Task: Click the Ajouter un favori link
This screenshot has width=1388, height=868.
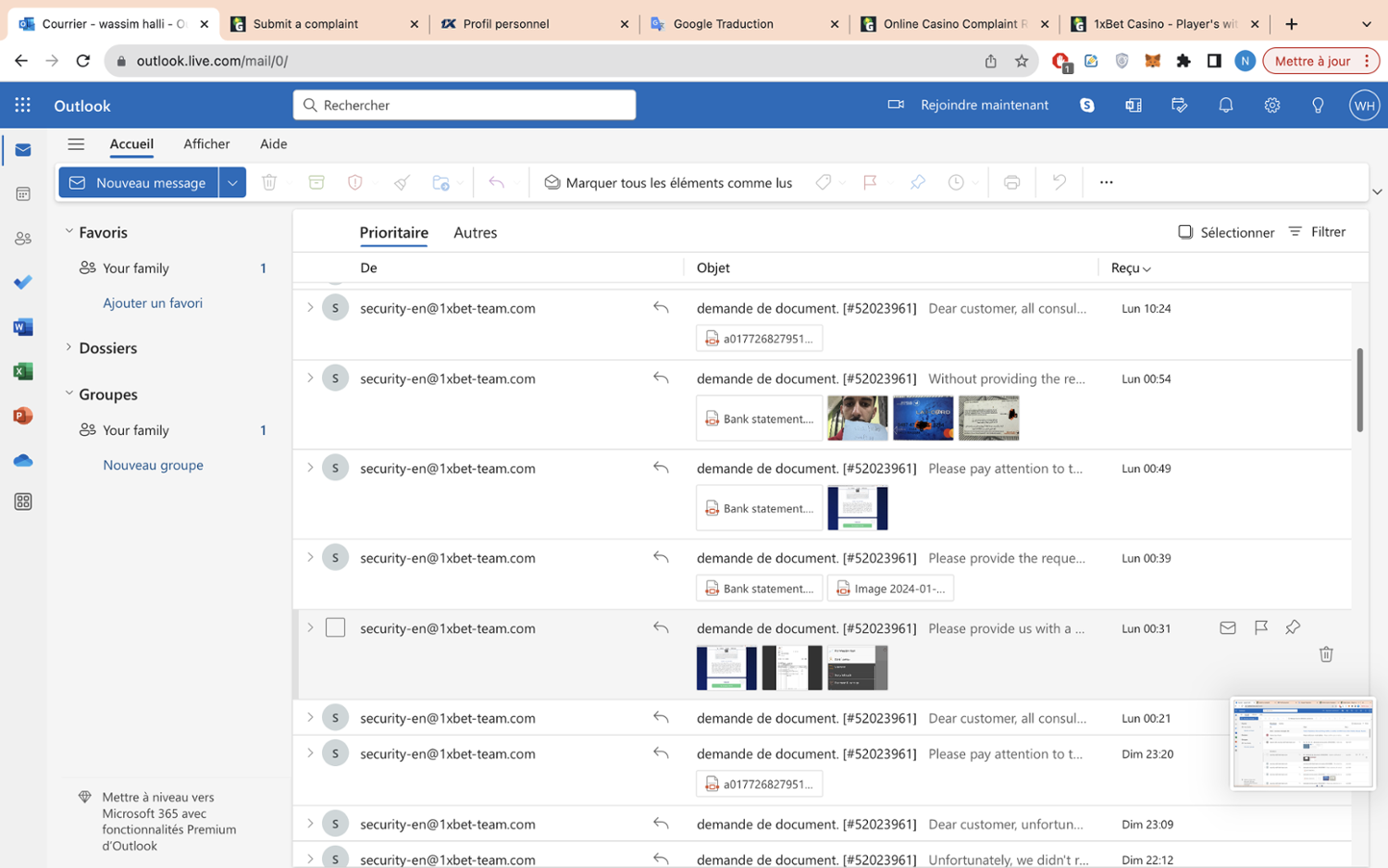Action: (x=153, y=303)
